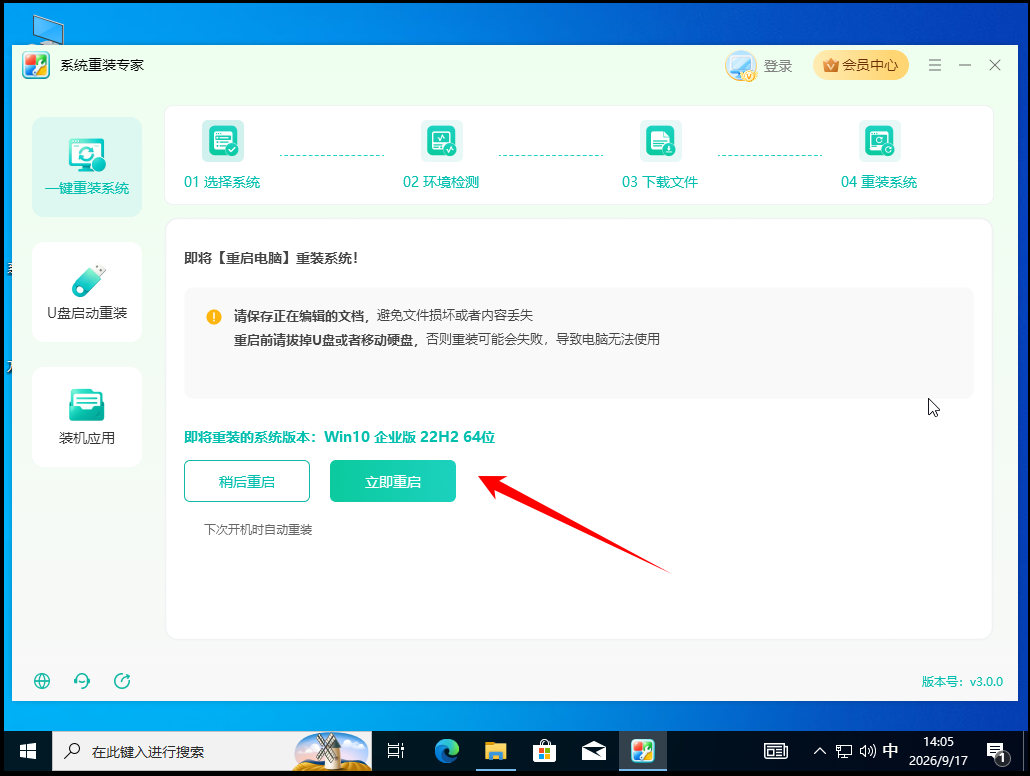Image resolution: width=1030 pixels, height=776 pixels.
Task: Minimize the 系统重装专家 window
Action: click(x=965, y=65)
